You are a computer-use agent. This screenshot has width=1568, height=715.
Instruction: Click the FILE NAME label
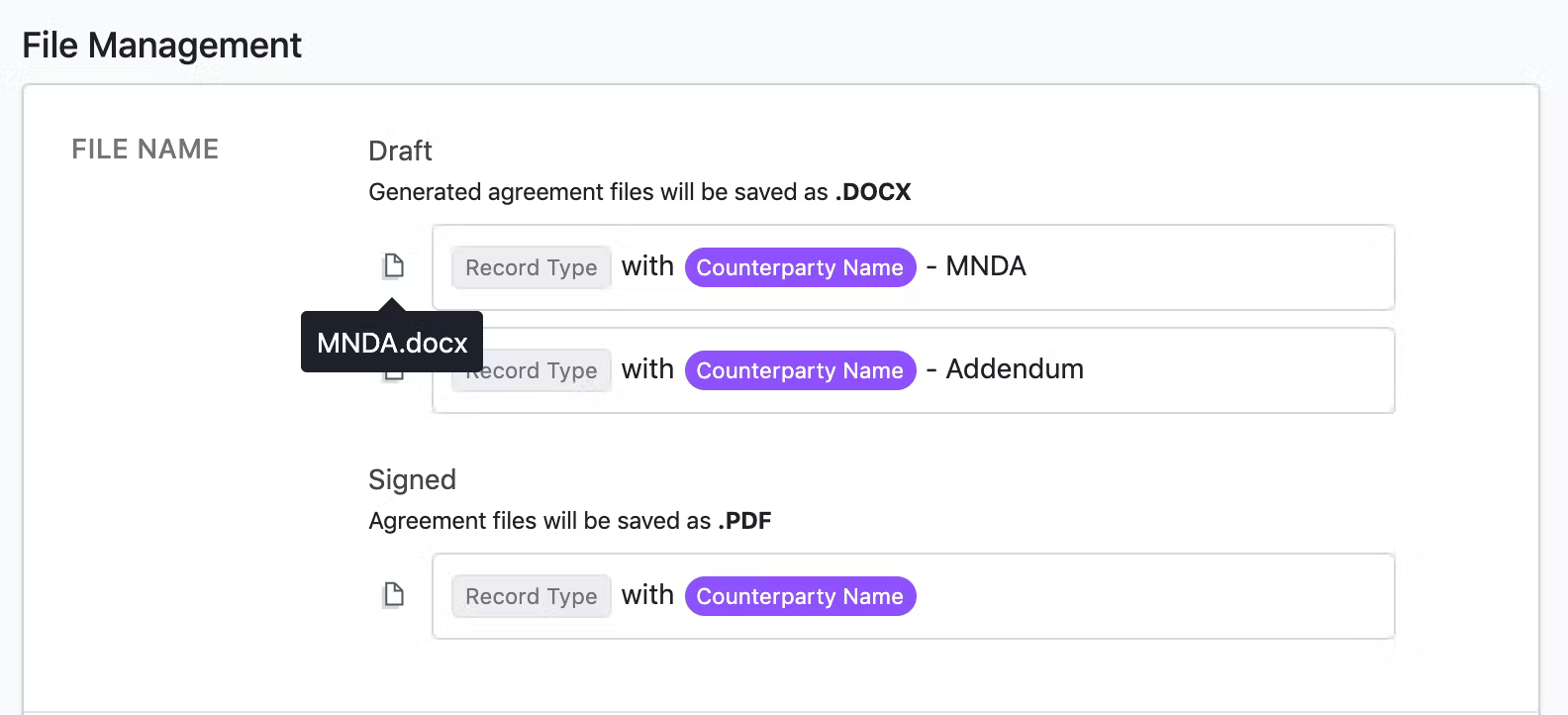point(145,149)
